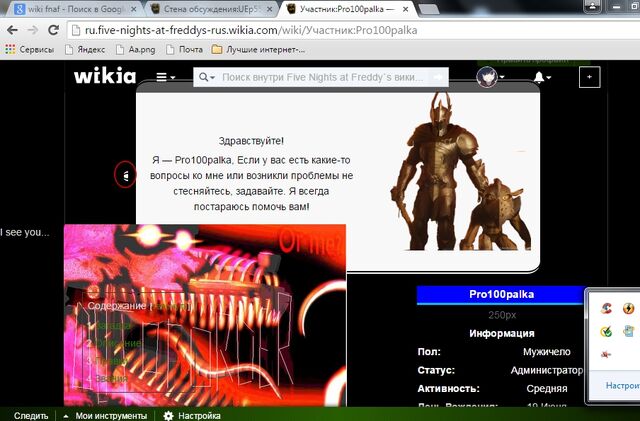
Task: Click the green checkmark tray icon
Action: pos(606,331)
